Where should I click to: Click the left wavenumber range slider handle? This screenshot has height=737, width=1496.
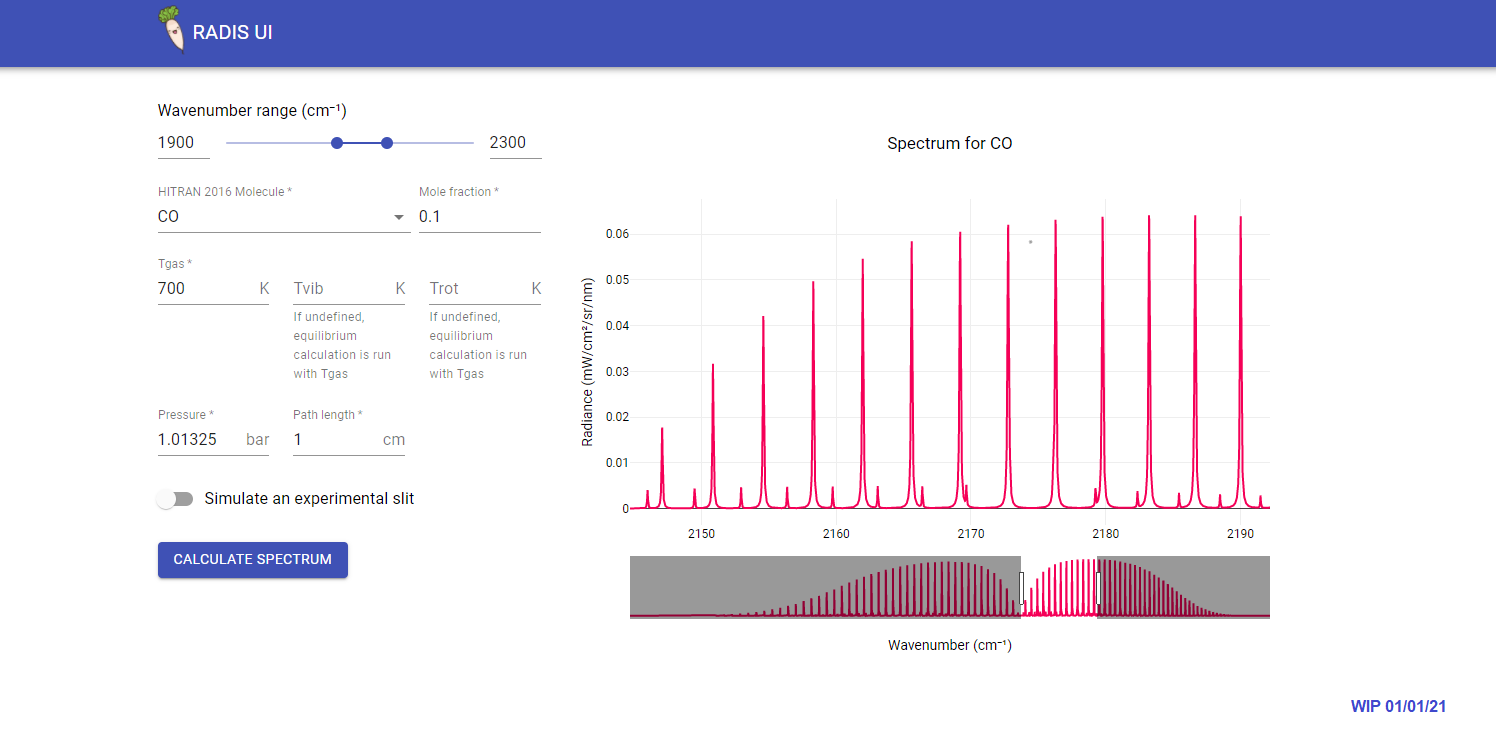pyautogui.click(x=337, y=143)
